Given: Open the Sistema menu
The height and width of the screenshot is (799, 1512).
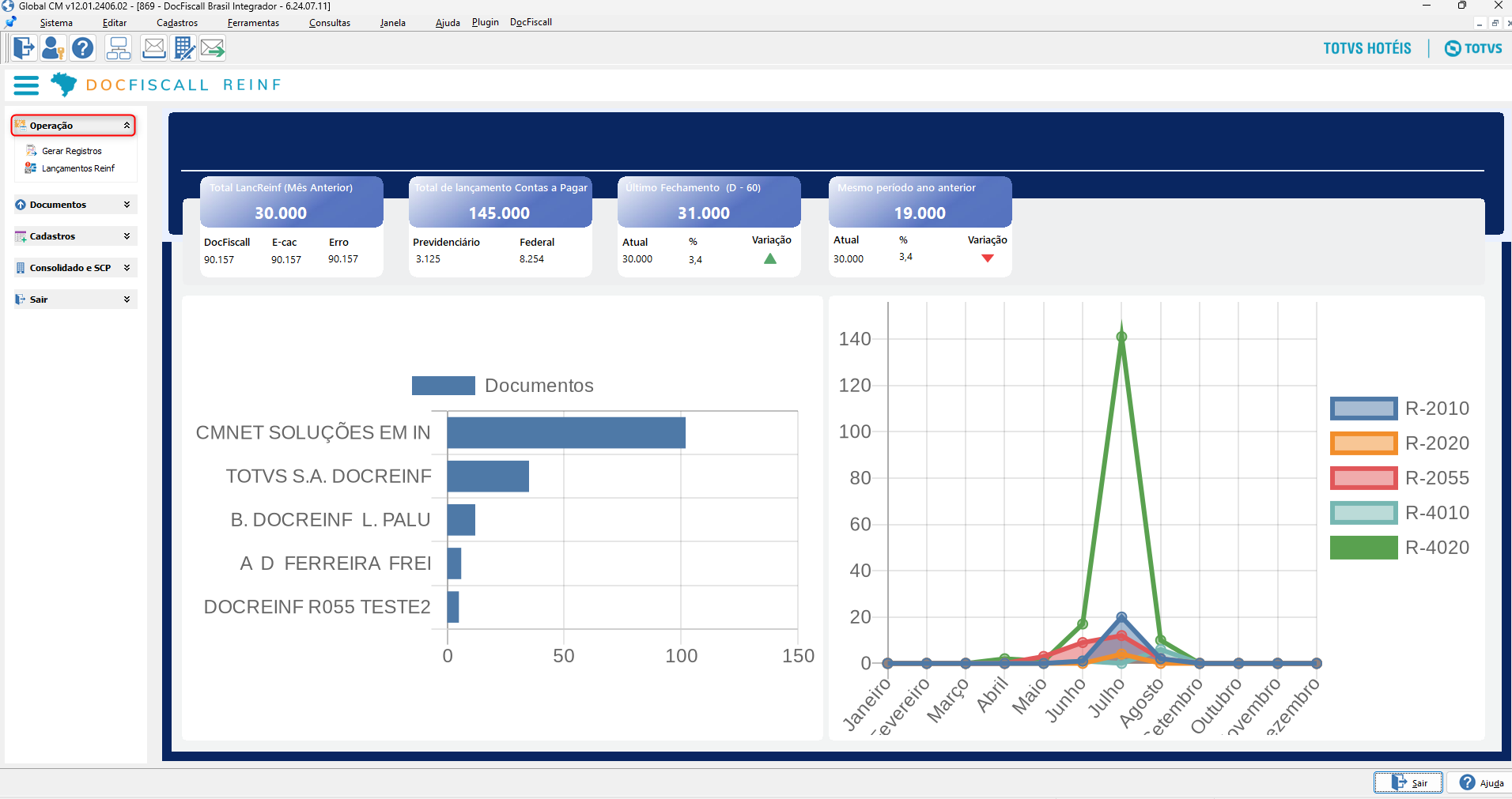Looking at the screenshot, I should coord(56,23).
